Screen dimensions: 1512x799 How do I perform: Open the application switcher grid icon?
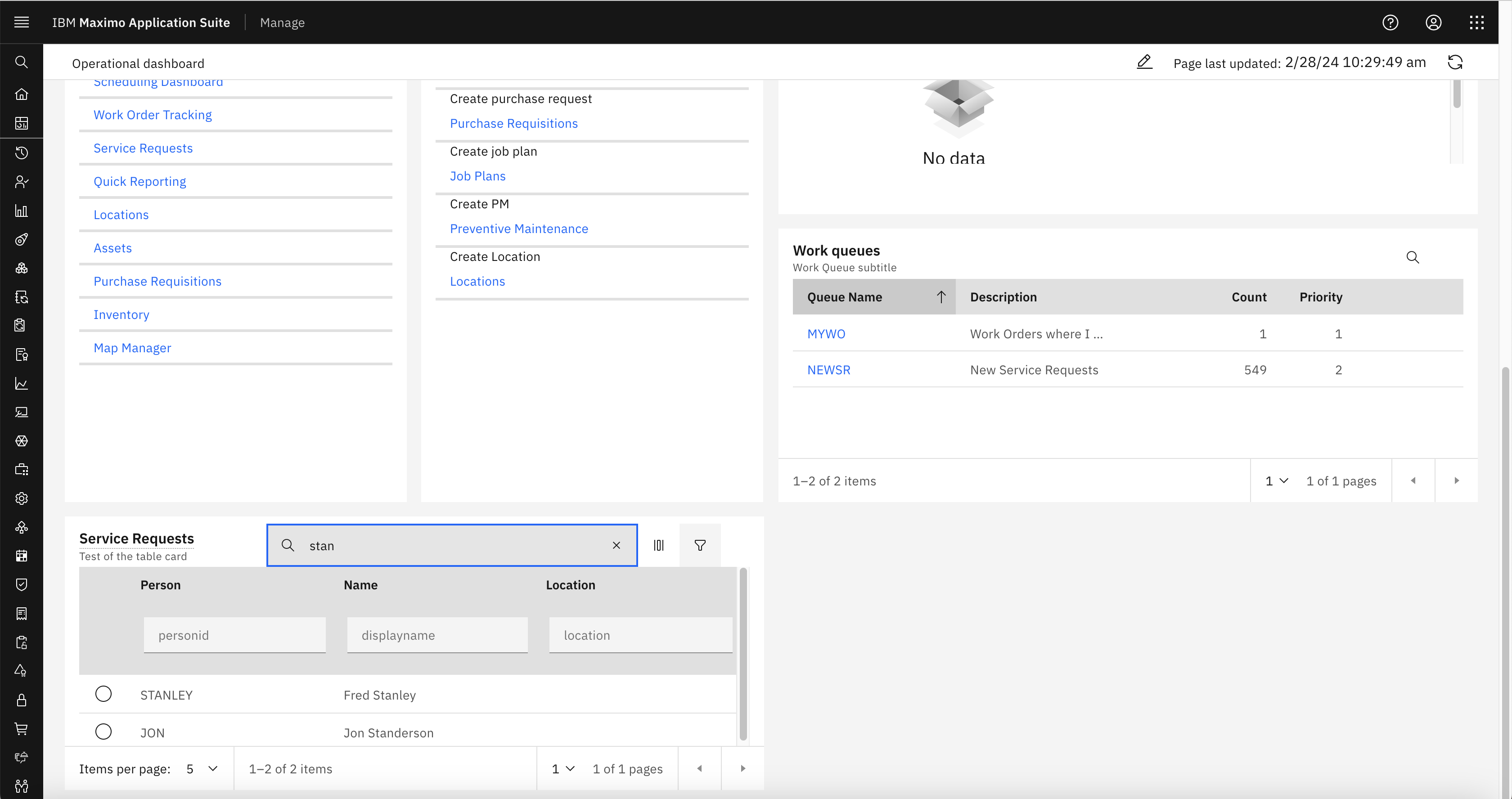(1477, 22)
